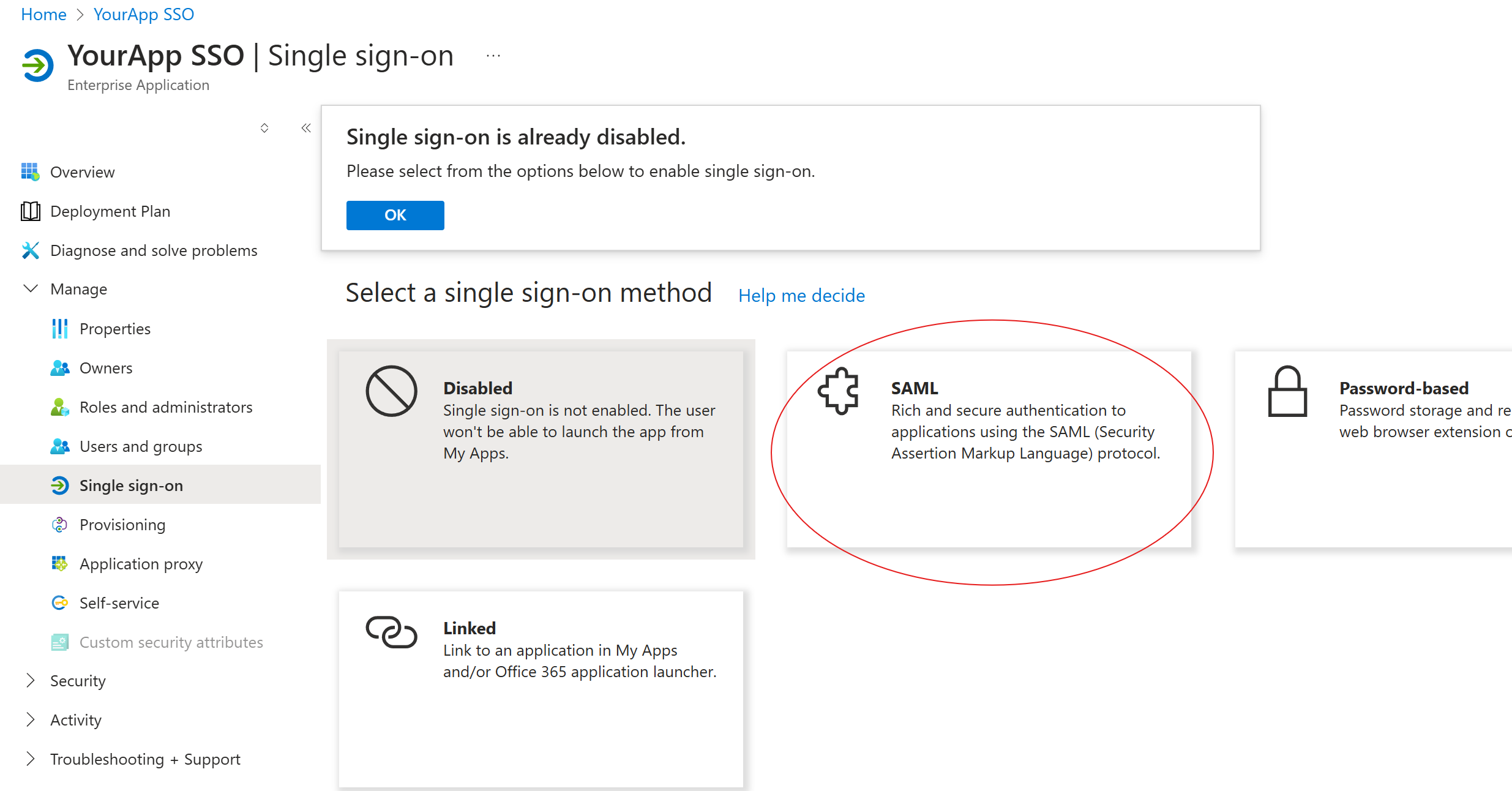The width and height of the screenshot is (1512, 791).
Task: Click the Users and groups icon
Action: click(59, 446)
